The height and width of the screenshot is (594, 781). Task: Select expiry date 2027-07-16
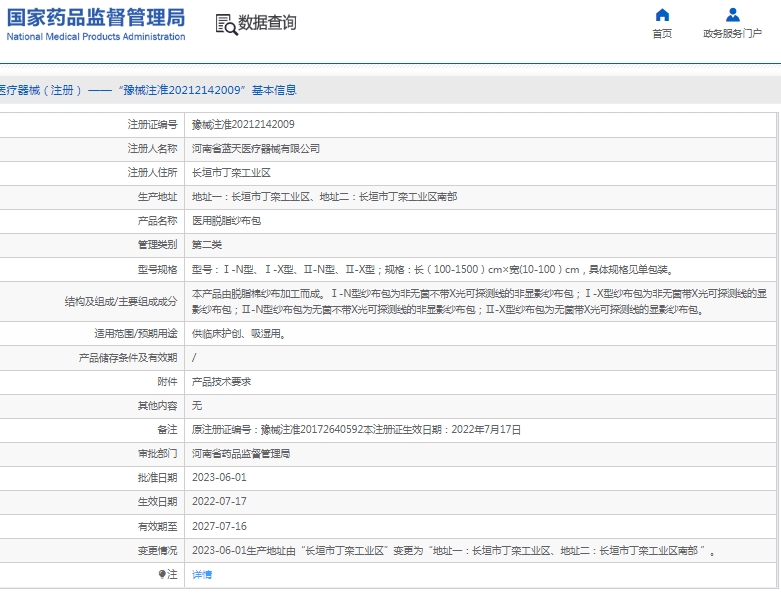pos(219,526)
